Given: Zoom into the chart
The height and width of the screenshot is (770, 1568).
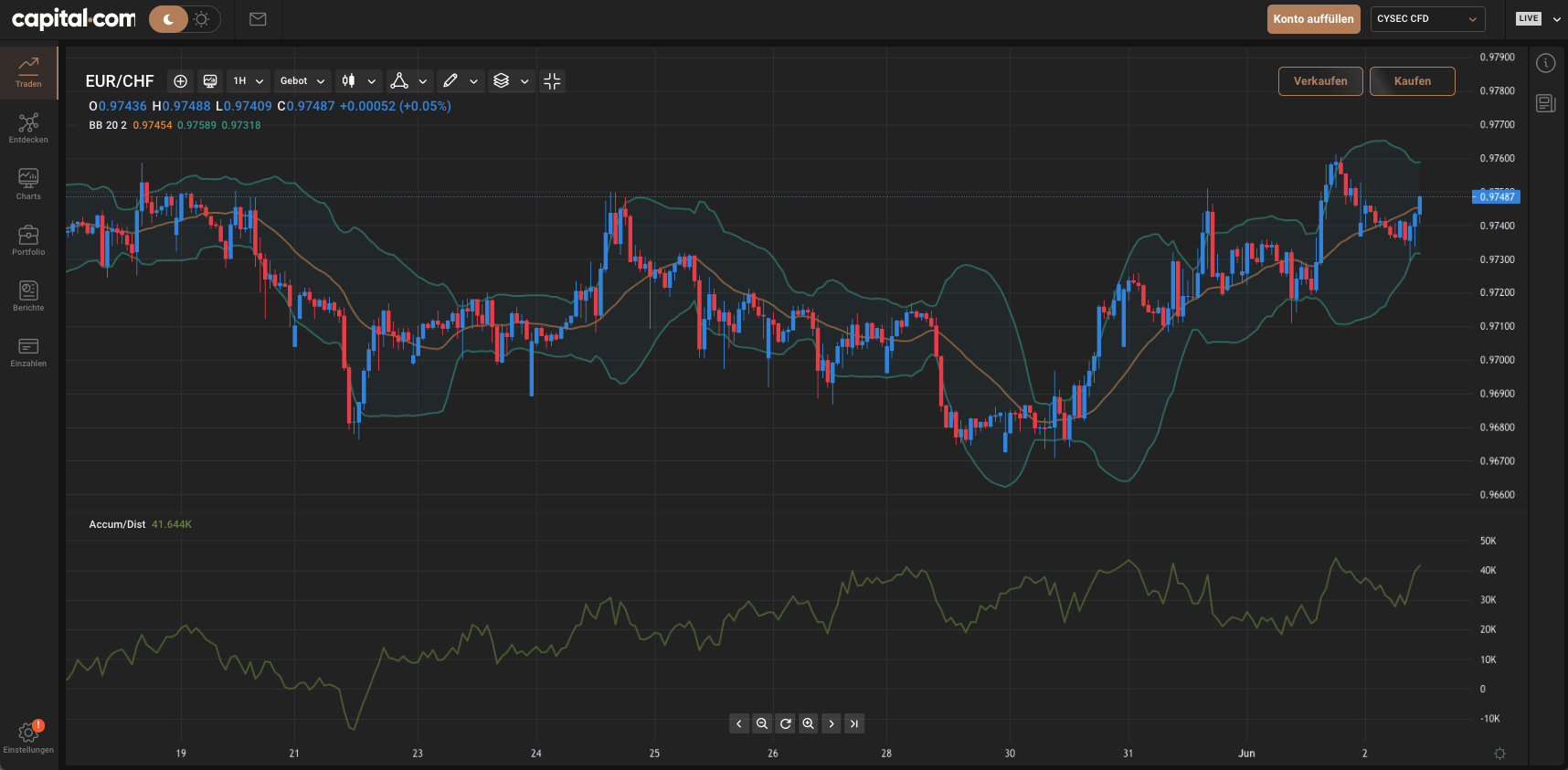Looking at the screenshot, I should pyautogui.click(x=809, y=724).
